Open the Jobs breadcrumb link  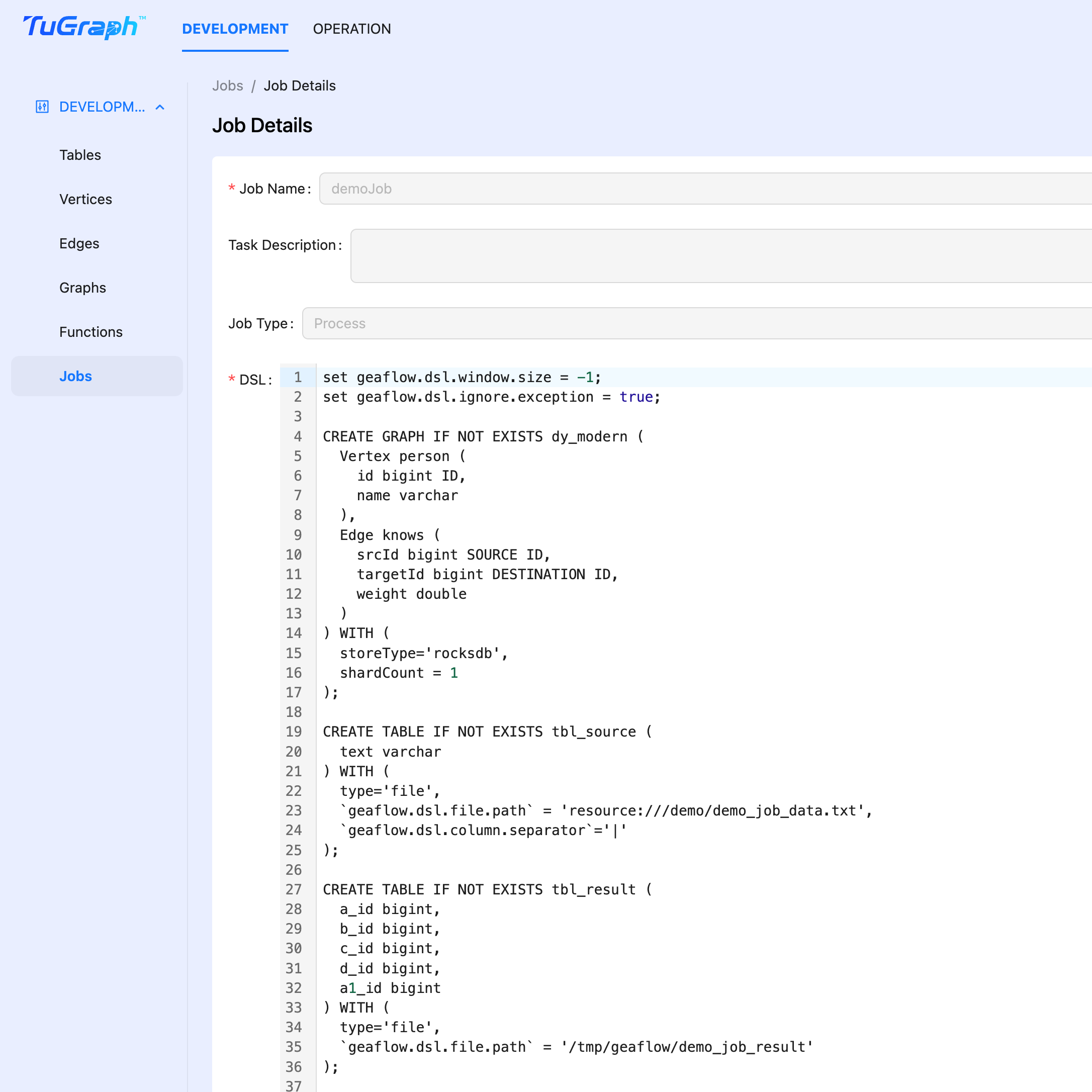(228, 85)
